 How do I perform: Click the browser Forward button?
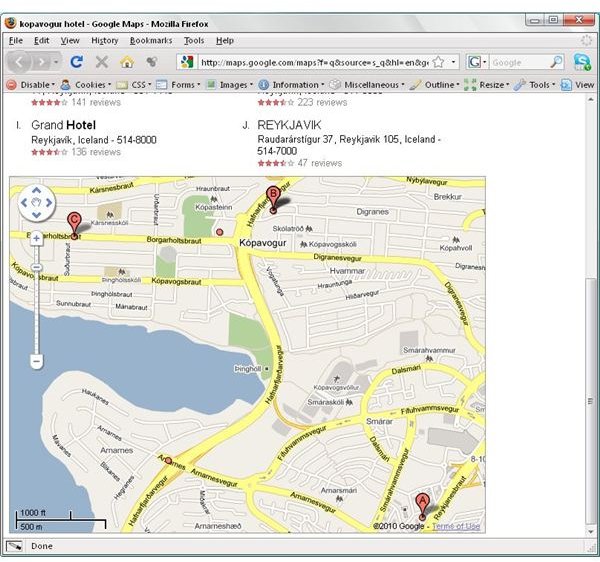pos(41,62)
